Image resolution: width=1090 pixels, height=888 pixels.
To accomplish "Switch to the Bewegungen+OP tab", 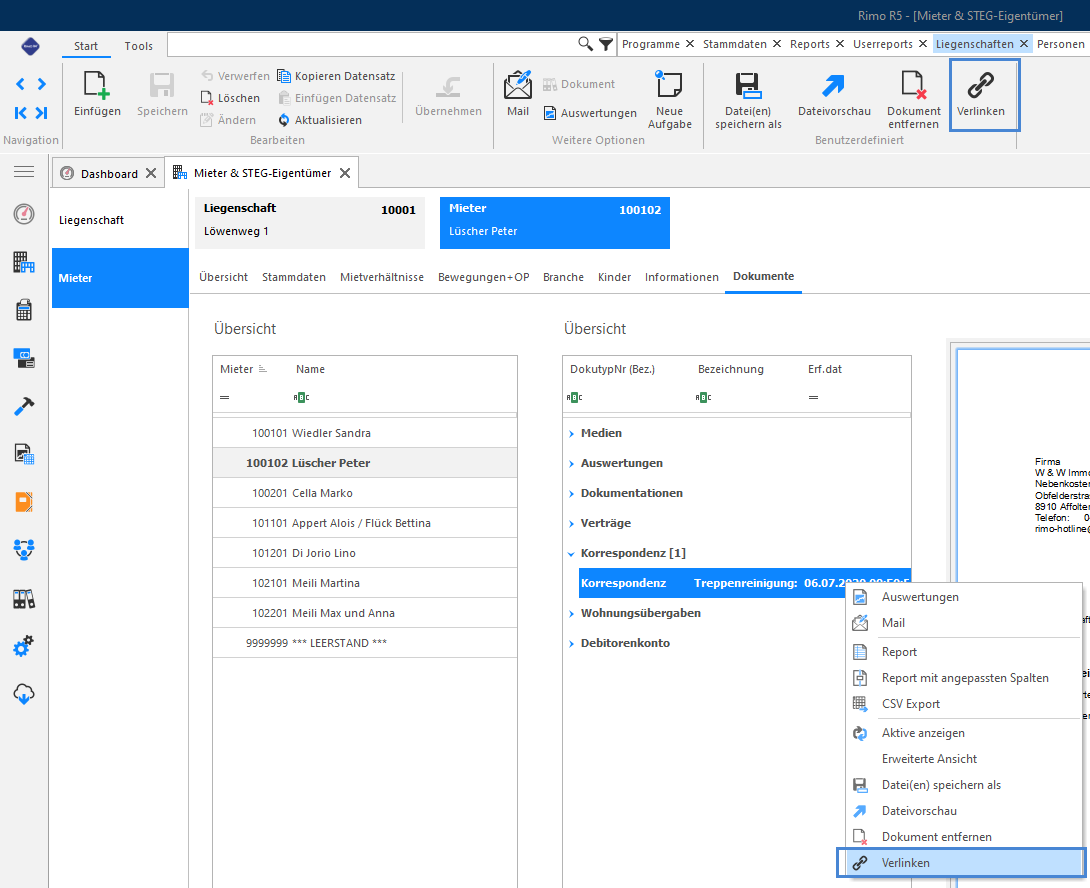I will click(484, 277).
